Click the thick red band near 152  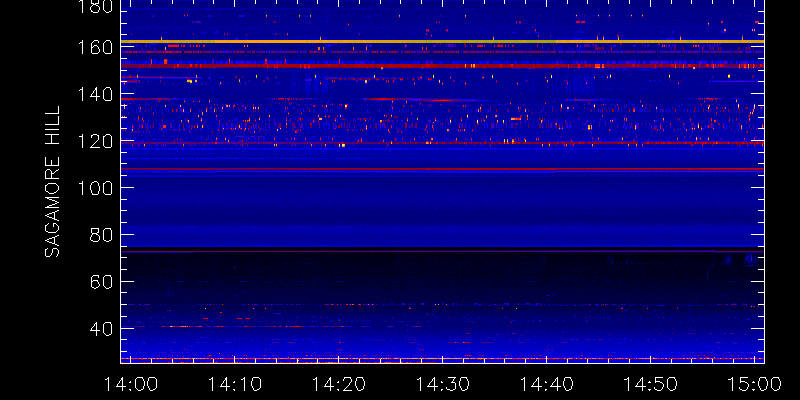pos(442,66)
